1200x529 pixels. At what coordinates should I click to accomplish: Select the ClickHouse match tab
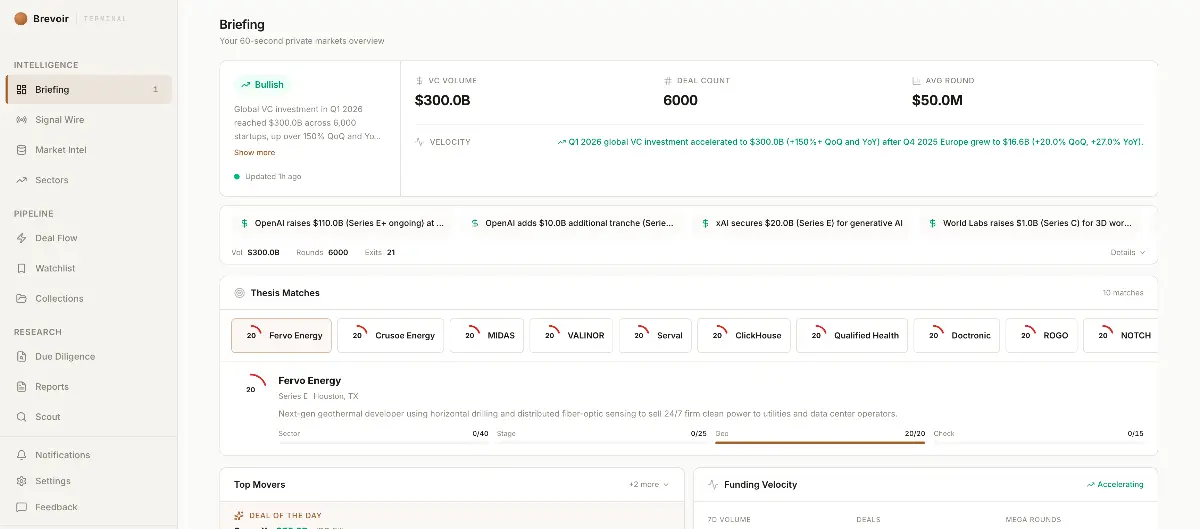click(x=744, y=335)
